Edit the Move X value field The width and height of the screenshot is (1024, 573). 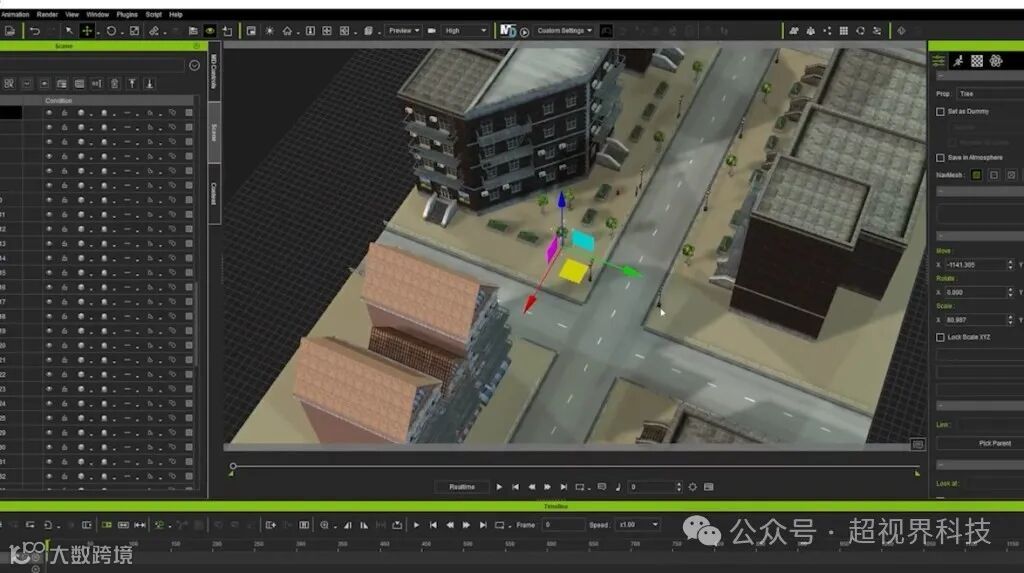[x=975, y=265]
